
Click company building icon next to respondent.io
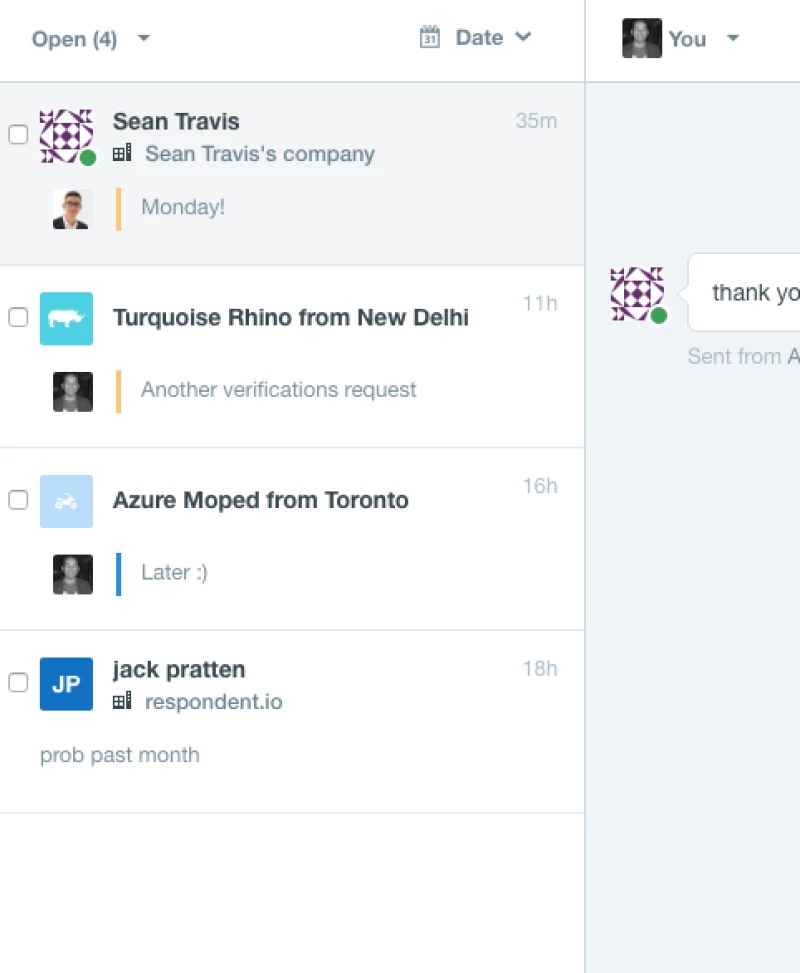point(122,702)
